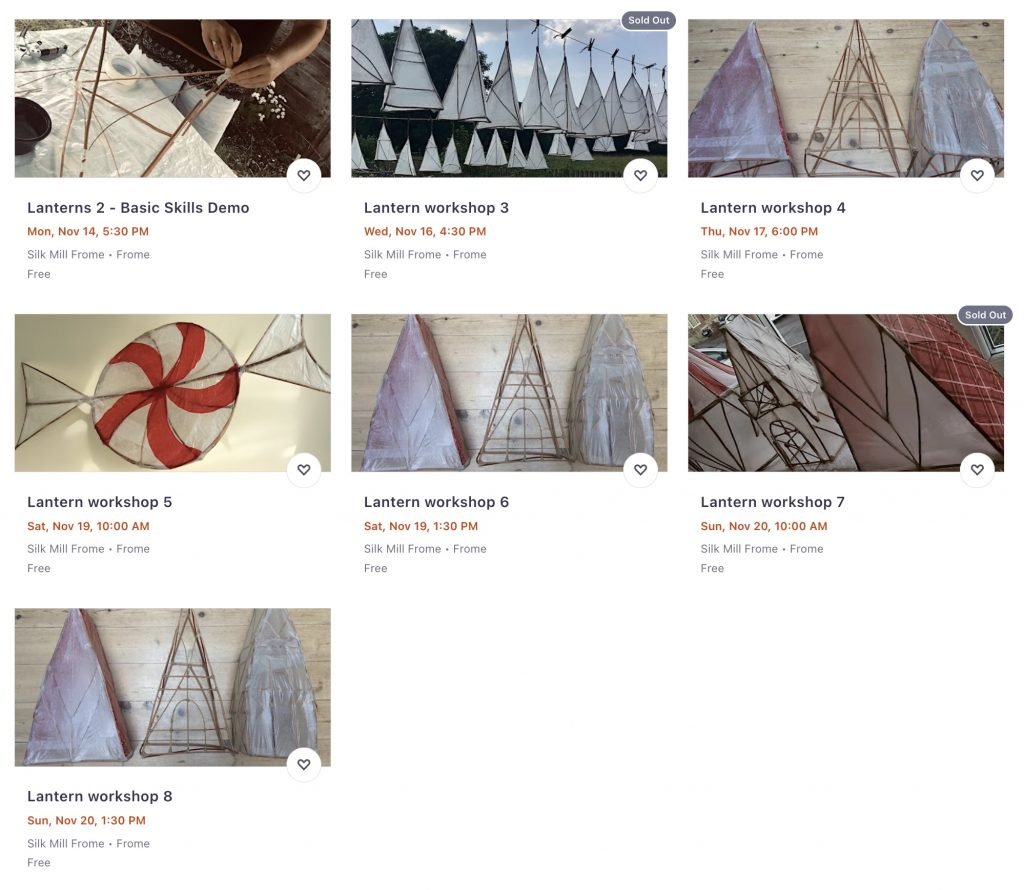
Task: Open Lantern workshop 4 event title
Action: click(773, 208)
